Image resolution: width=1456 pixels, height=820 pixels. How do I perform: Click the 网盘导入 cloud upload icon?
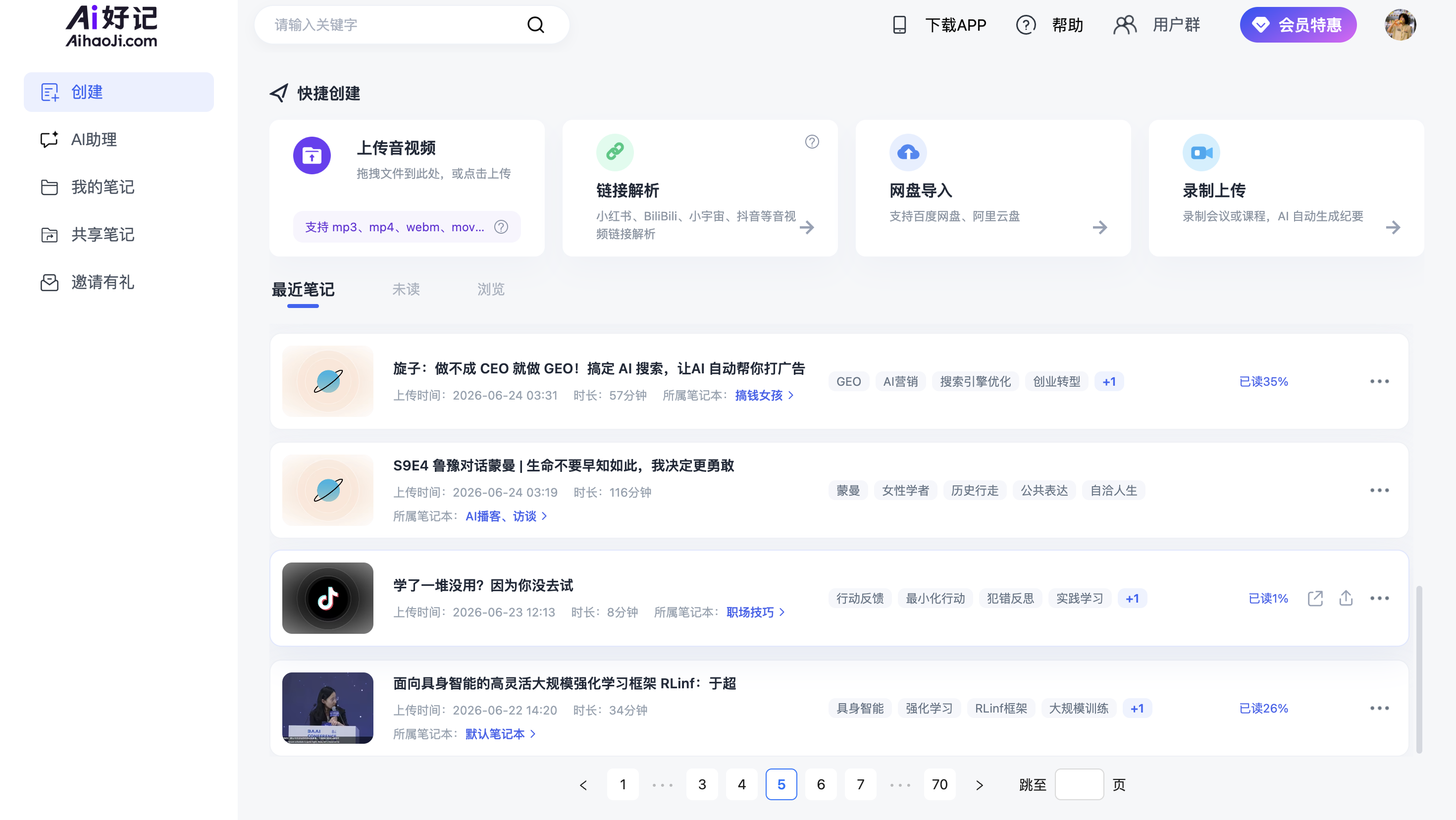[x=908, y=152]
